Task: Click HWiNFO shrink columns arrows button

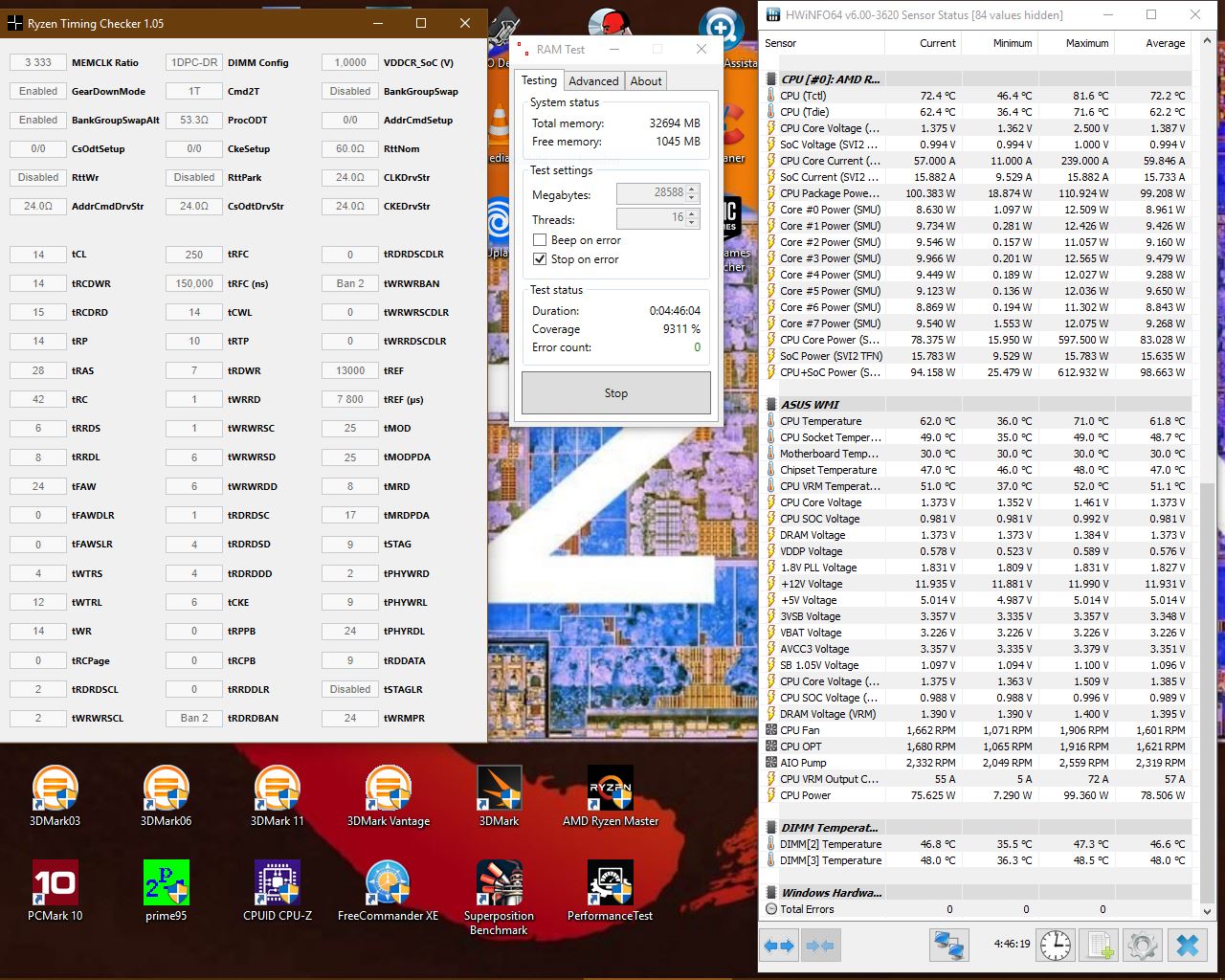Action: [819, 946]
